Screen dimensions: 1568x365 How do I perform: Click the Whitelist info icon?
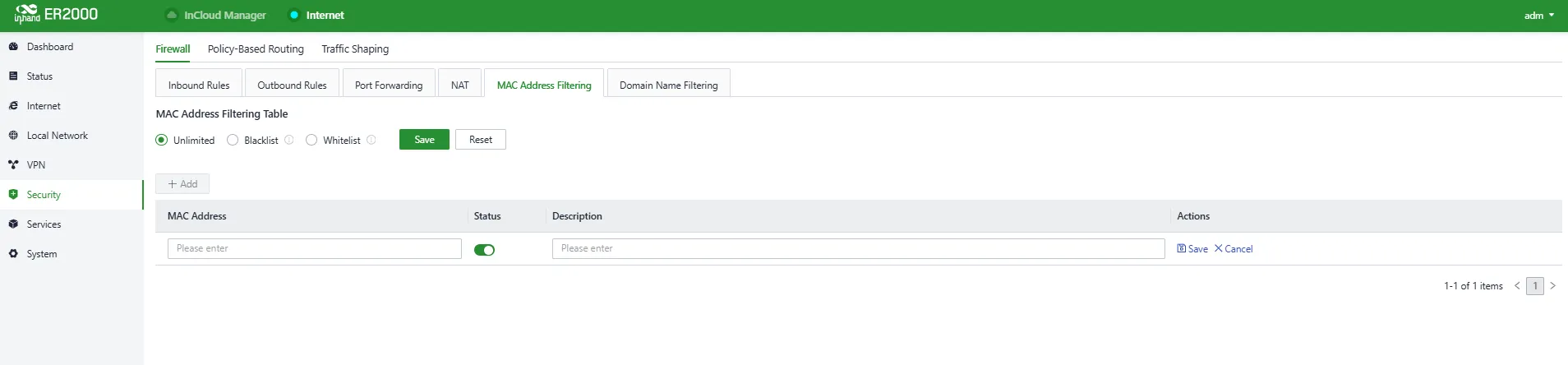371,140
